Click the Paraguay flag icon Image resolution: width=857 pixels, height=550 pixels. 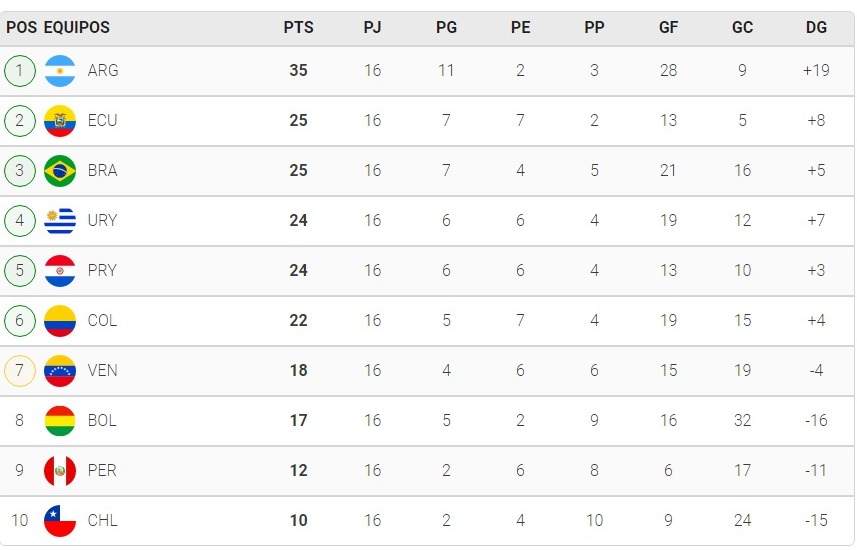point(60,271)
